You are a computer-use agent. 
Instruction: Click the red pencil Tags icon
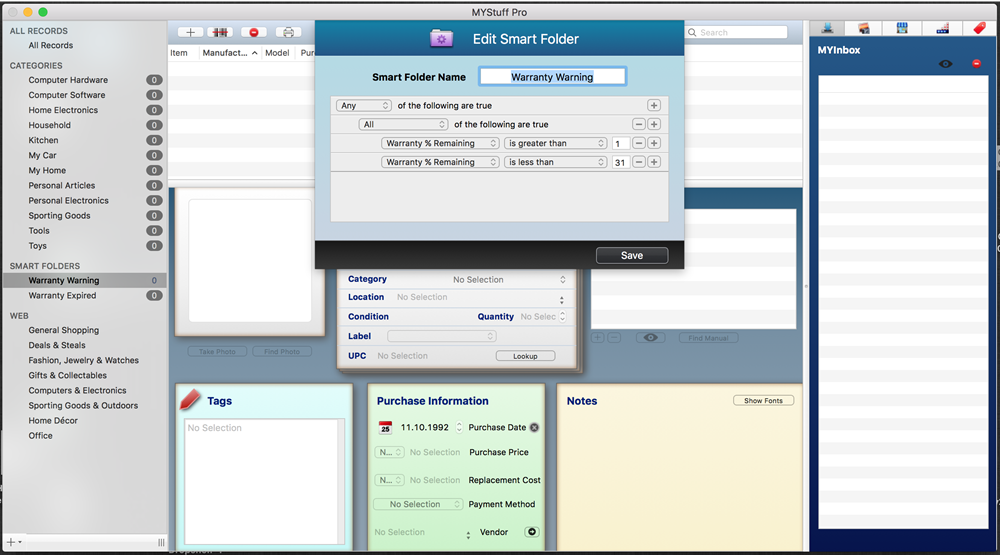point(190,399)
